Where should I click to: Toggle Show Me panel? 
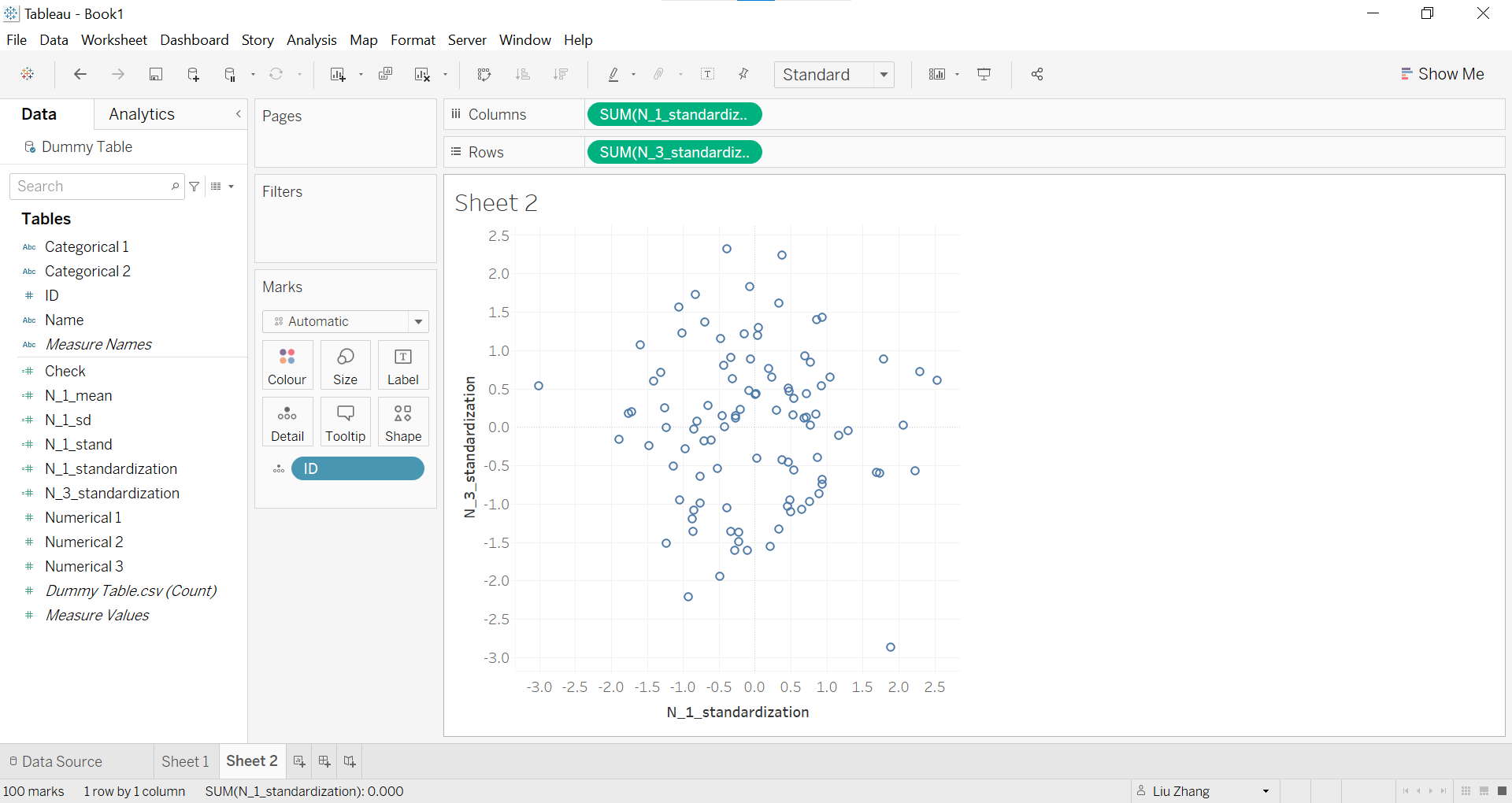(x=1442, y=74)
